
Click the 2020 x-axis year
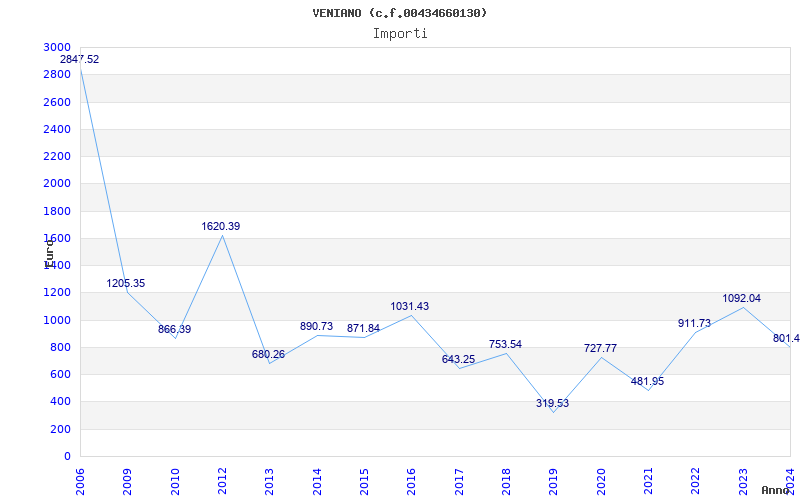tap(601, 481)
